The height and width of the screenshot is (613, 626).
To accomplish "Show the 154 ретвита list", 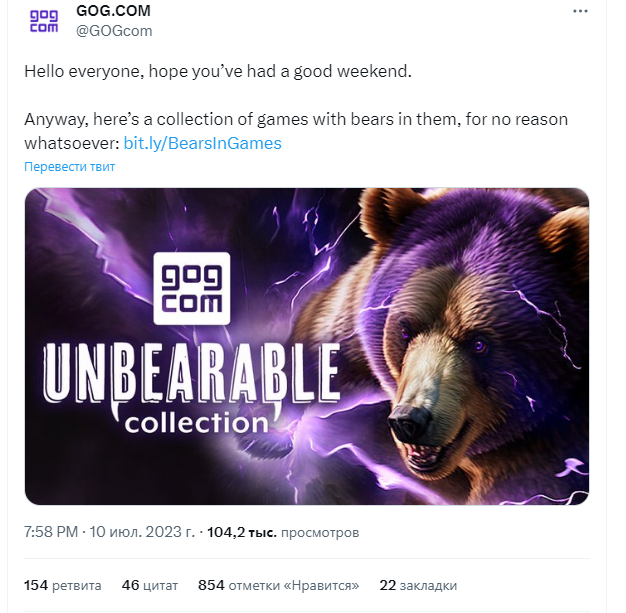I will pos(62,585).
